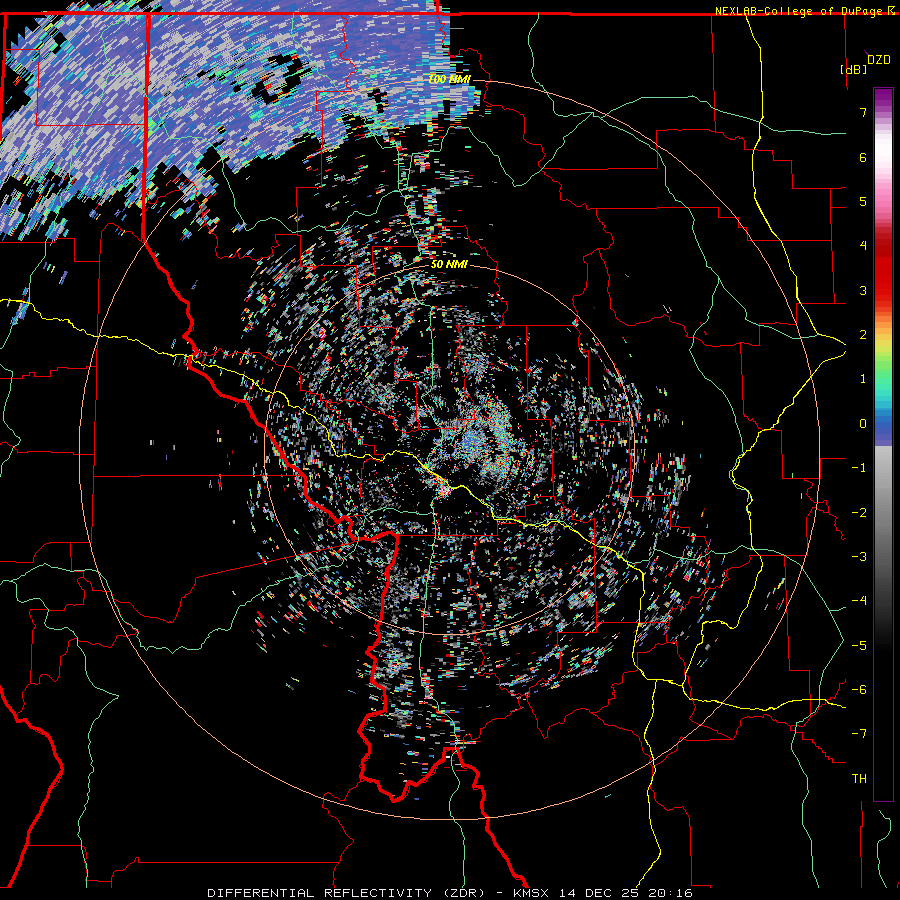Select the 0 dB scale label

coord(863,424)
